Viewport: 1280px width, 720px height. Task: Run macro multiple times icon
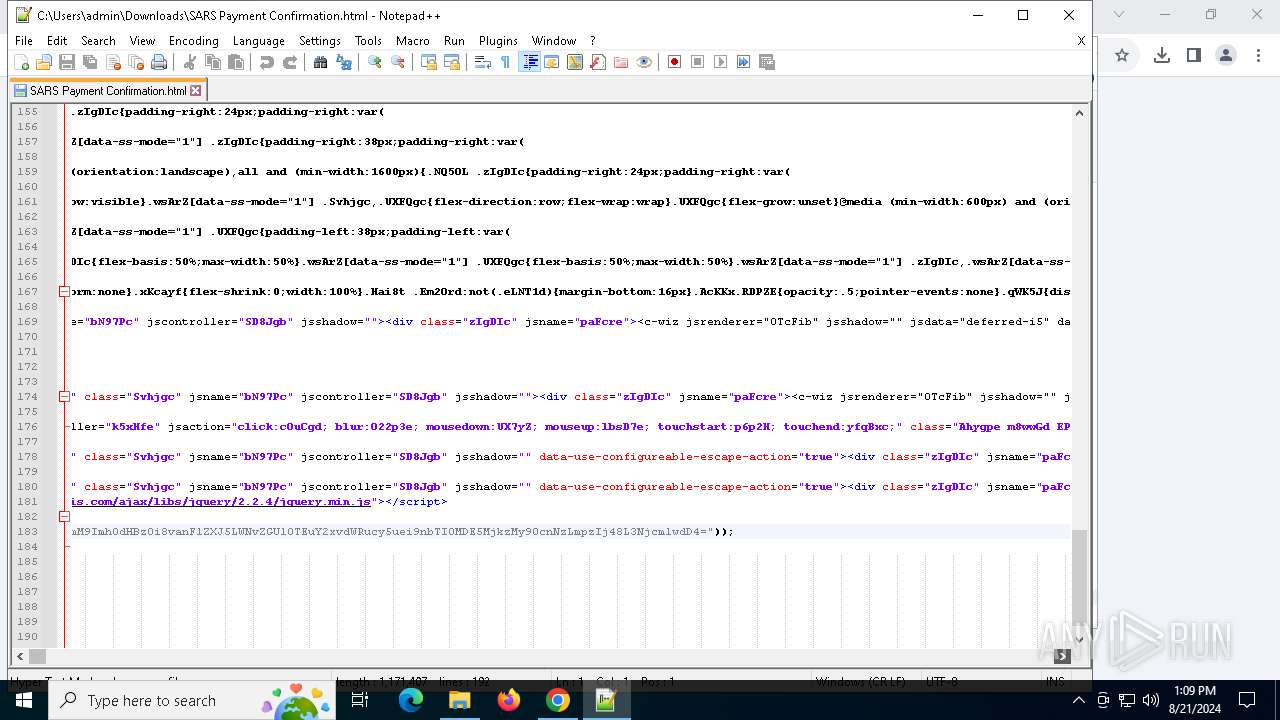pyautogui.click(x=744, y=62)
